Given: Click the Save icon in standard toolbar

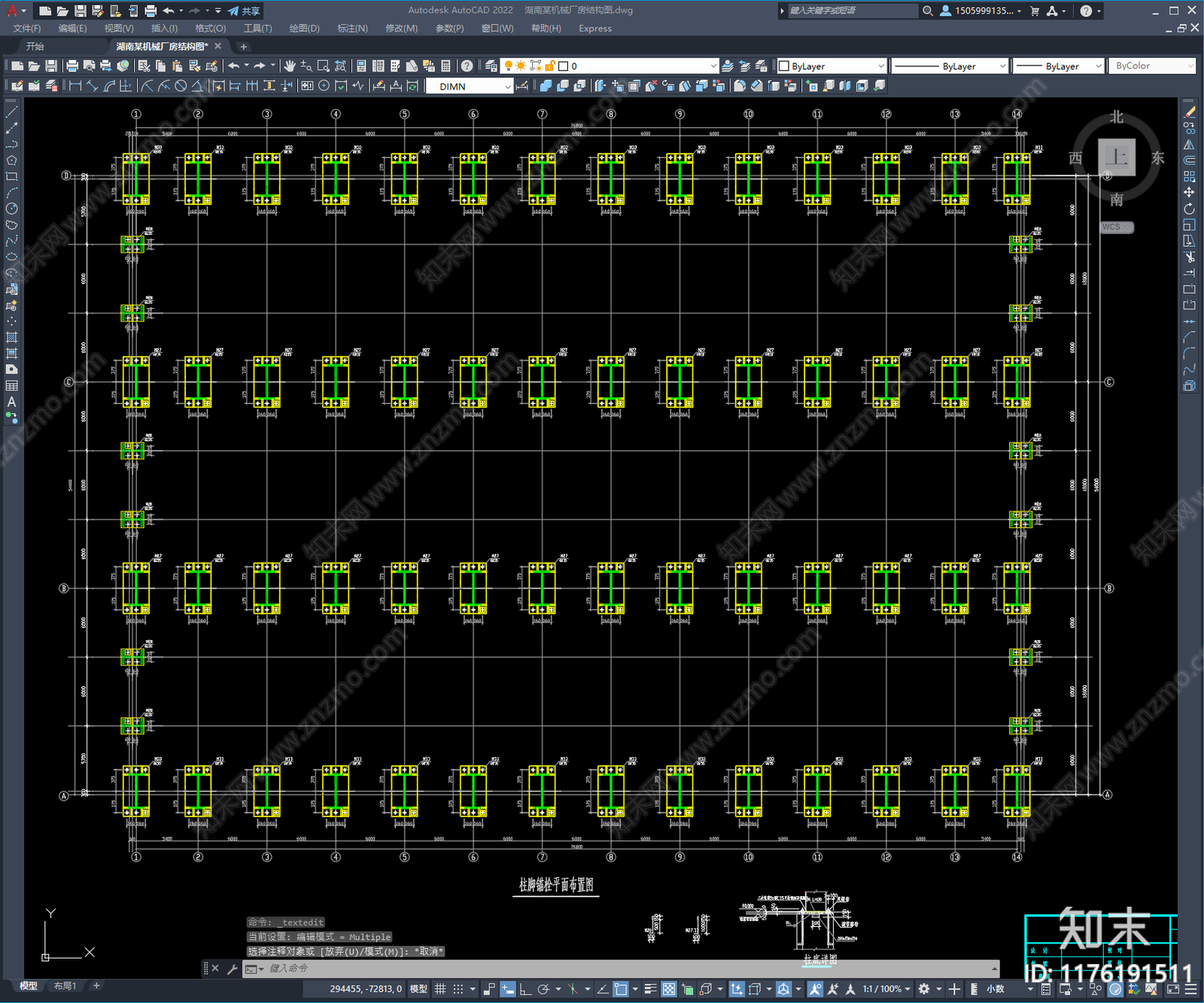Looking at the screenshot, I should pos(50,66).
